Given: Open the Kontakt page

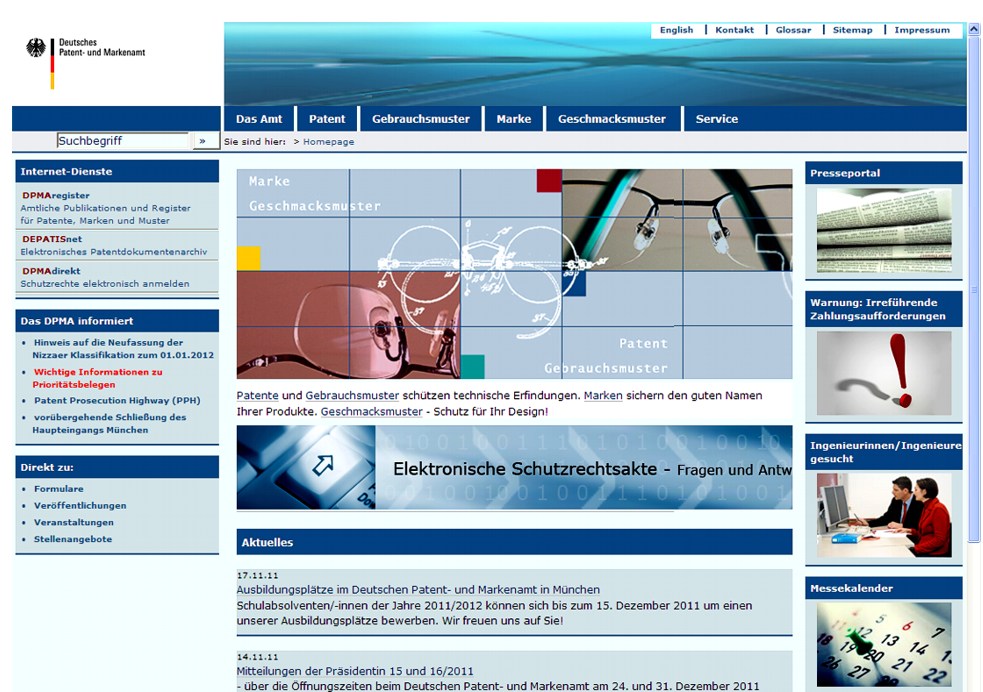Looking at the screenshot, I should (x=735, y=30).
